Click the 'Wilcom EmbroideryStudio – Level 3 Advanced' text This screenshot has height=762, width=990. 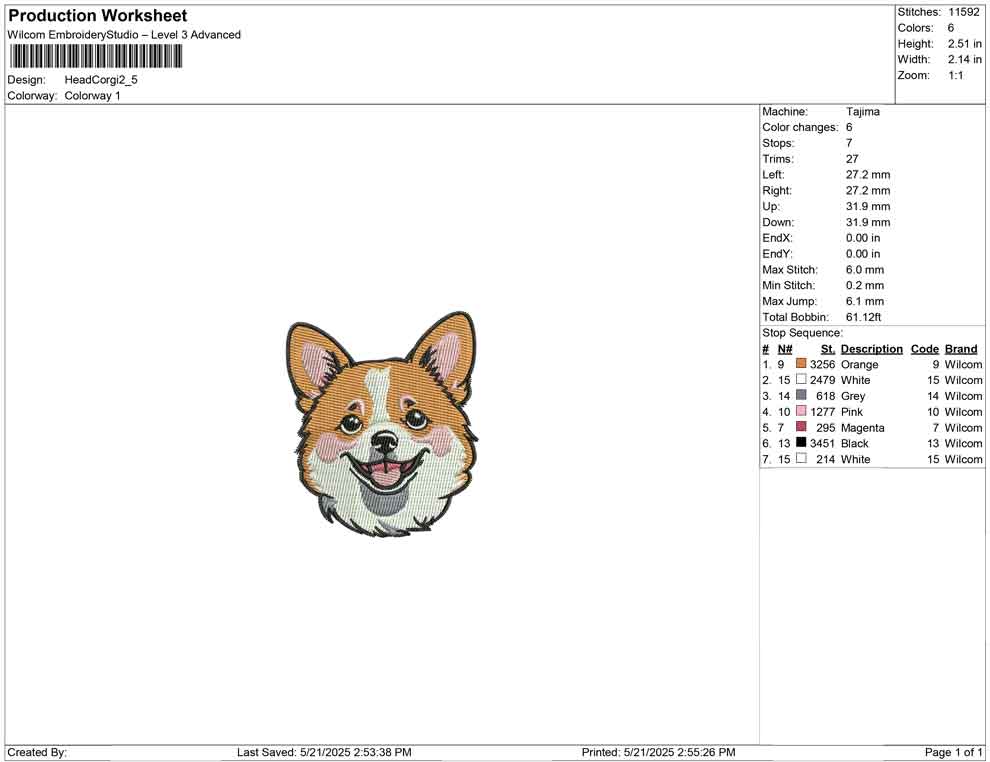click(124, 35)
